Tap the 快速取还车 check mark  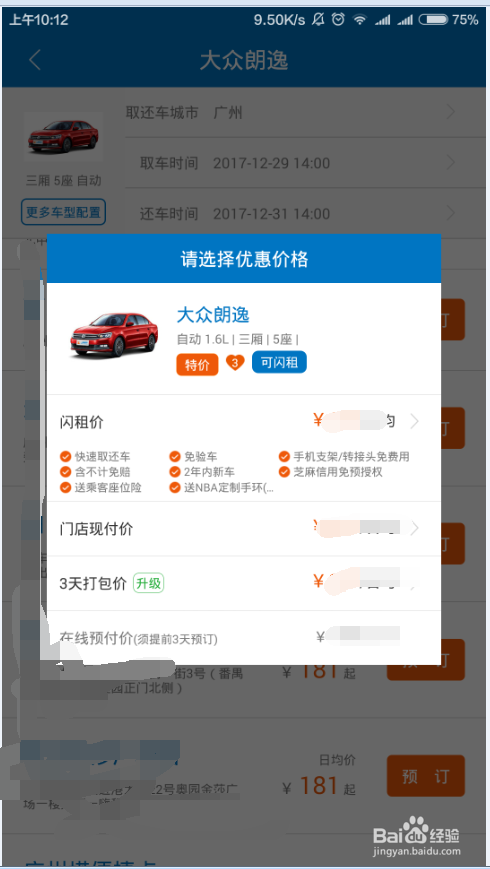[65, 457]
